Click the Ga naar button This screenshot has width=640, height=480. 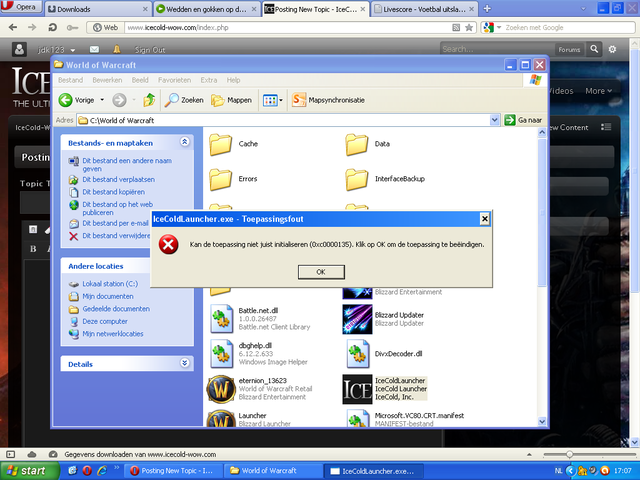(x=523, y=120)
